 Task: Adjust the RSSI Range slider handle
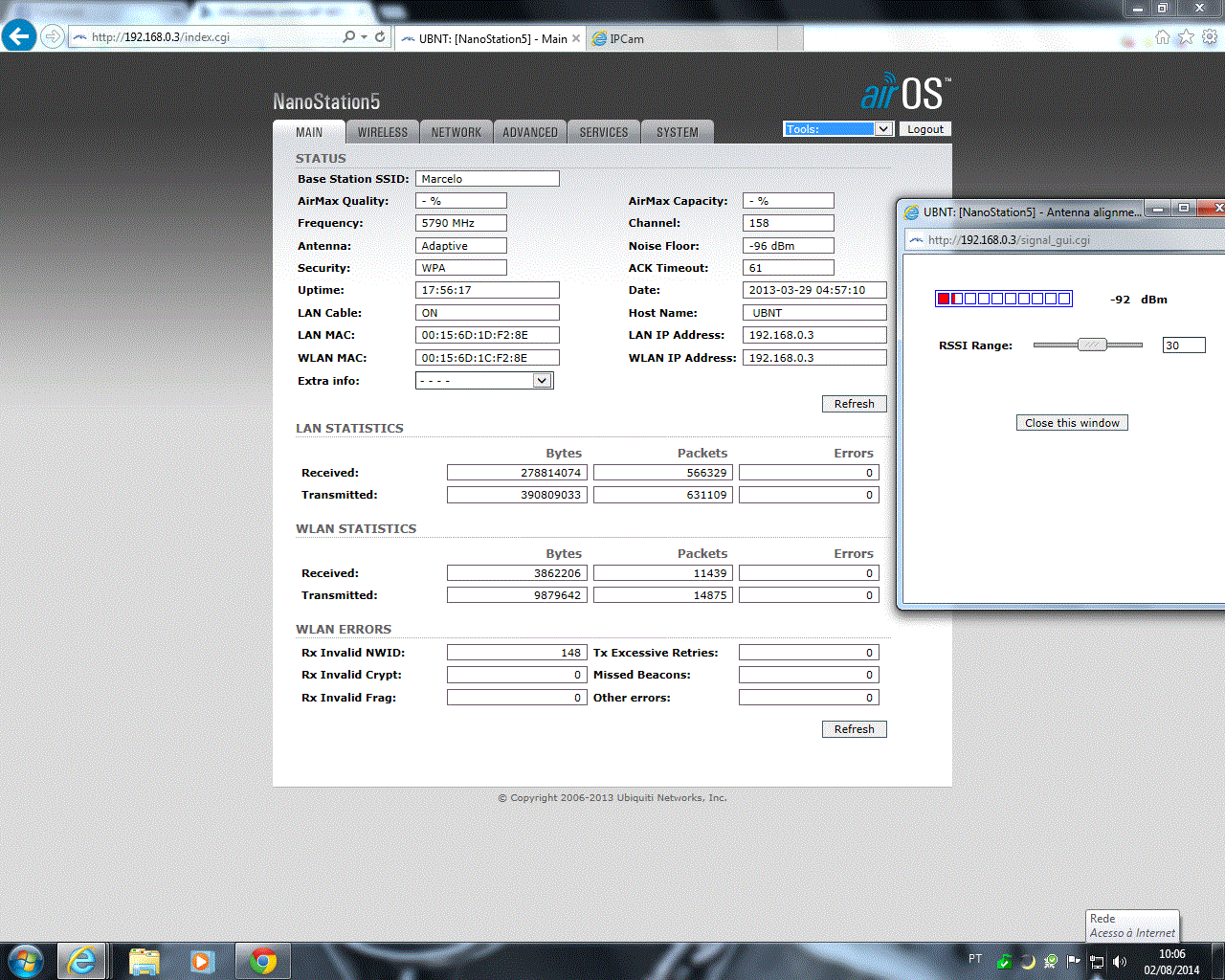click(x=1092, y=345)
